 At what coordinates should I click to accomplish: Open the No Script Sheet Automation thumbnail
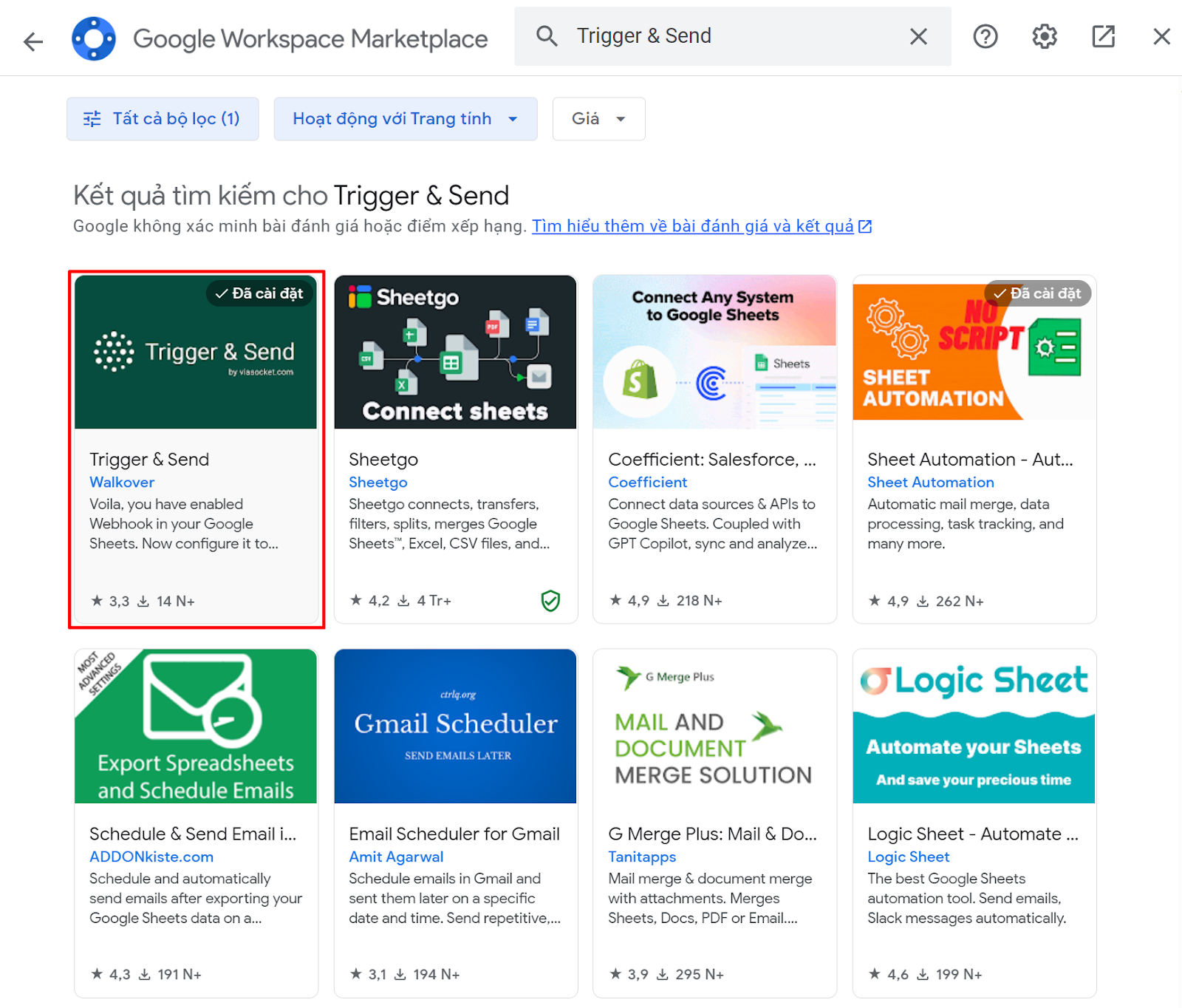click(x=974, y=352)
